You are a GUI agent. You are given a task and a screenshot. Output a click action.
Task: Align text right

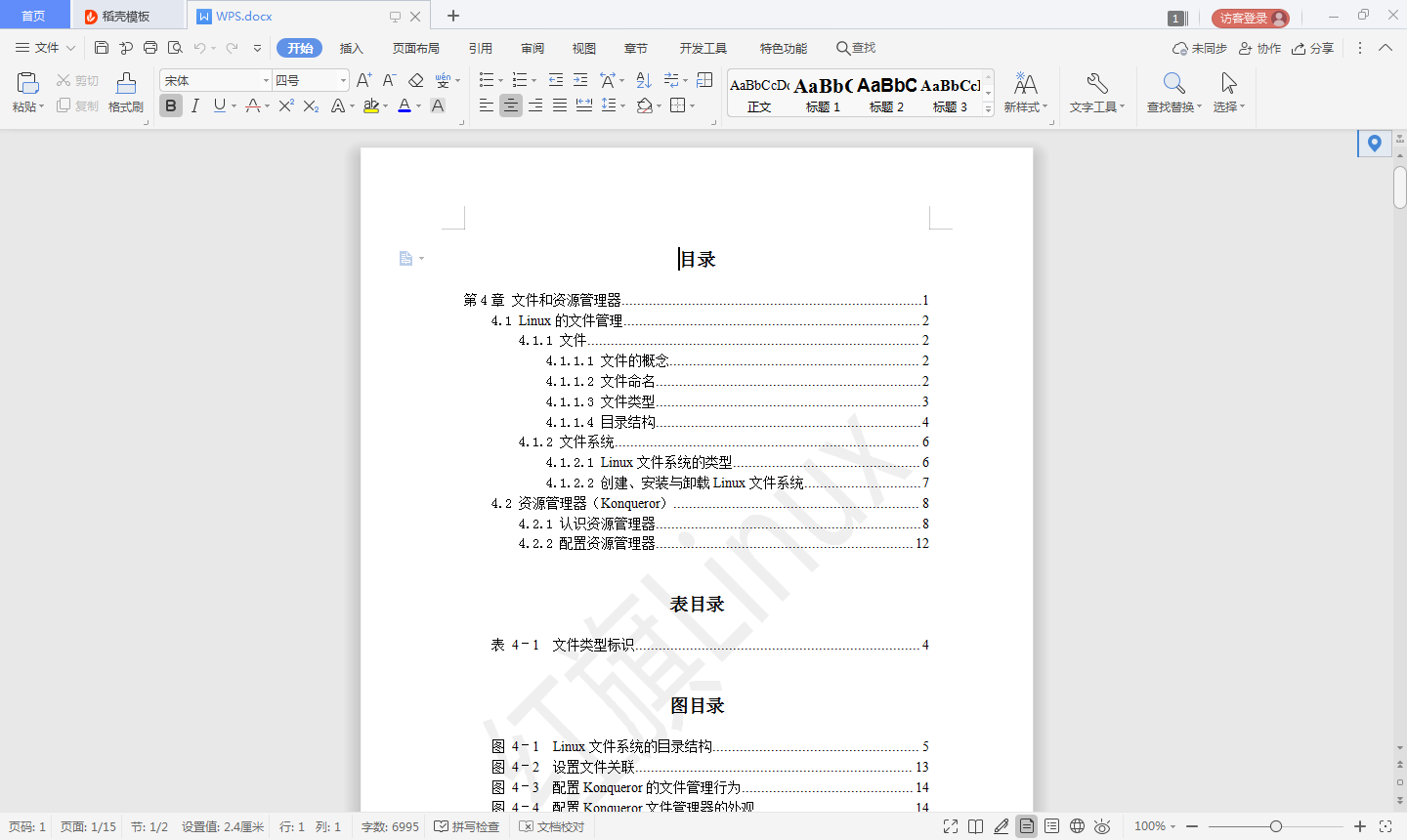point(535,105)
